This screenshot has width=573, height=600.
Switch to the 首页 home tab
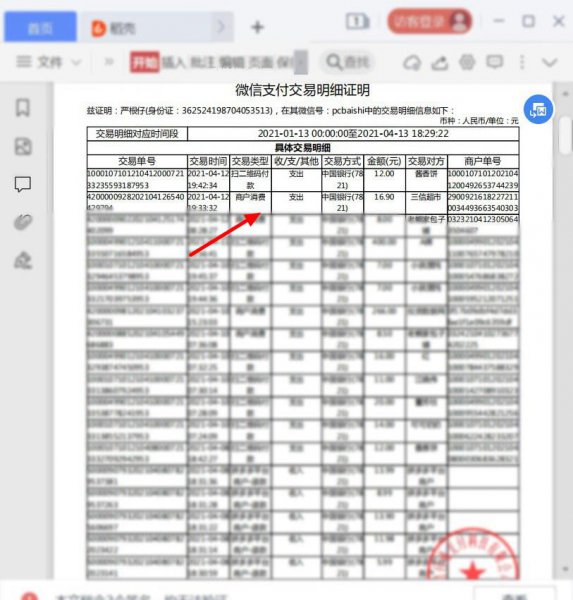[40, 27]
